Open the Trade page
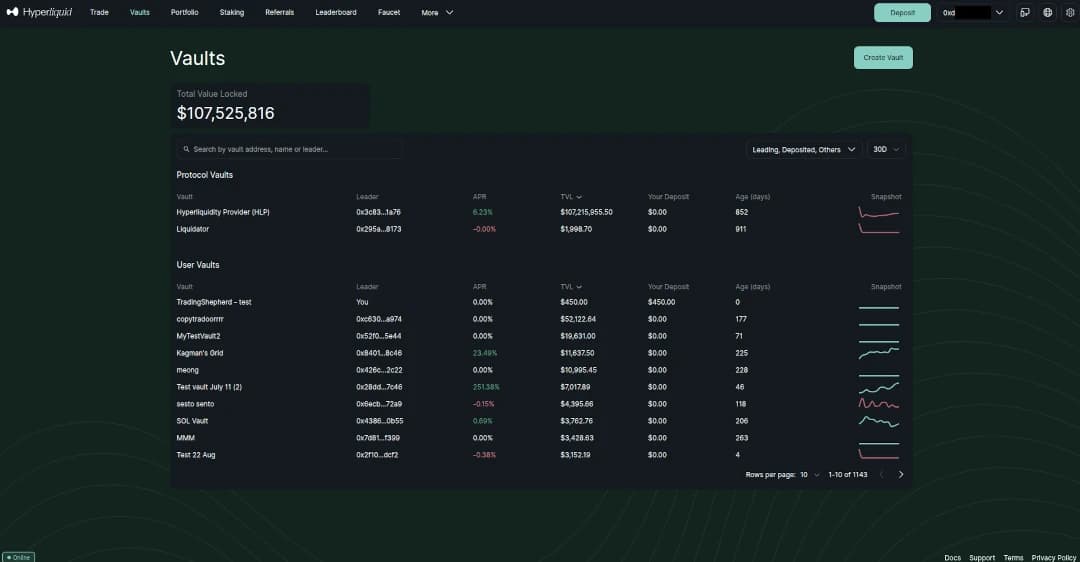Image resolution: width=1080 pixels, height=562 pixels. pos(99,12)
